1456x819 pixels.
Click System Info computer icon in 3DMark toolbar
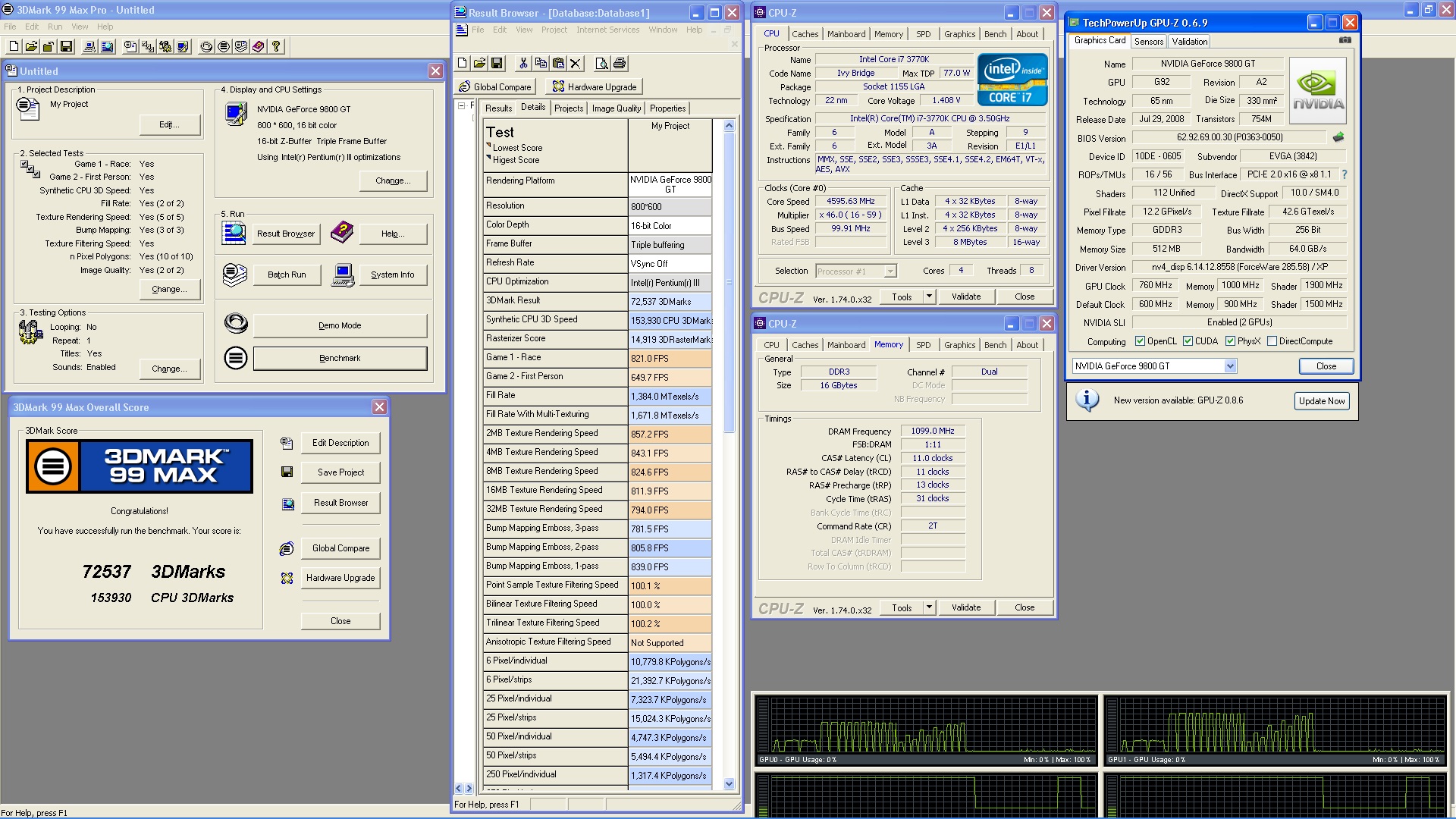[x=89, y=47]
